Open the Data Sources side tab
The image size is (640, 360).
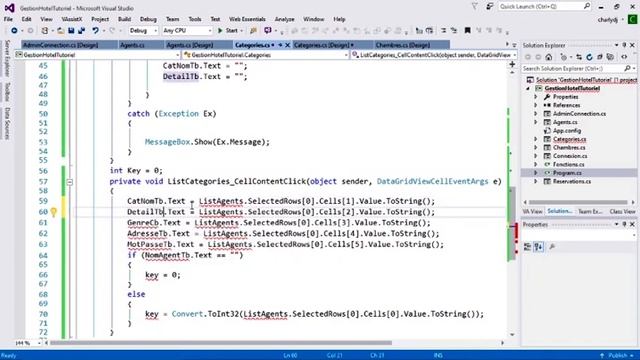click(7, 123)
